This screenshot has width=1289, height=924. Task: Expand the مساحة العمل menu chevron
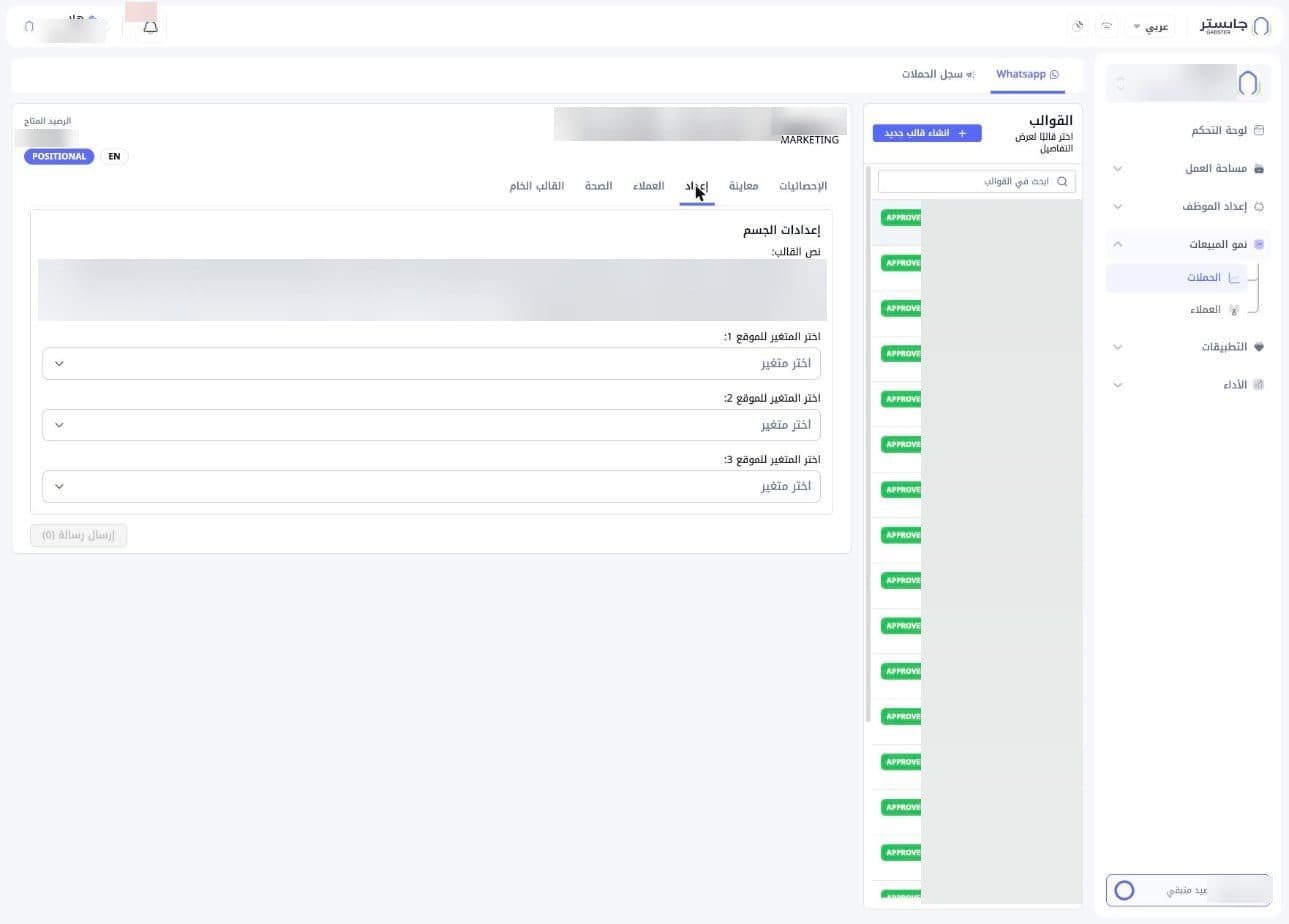coord(1118,169)
